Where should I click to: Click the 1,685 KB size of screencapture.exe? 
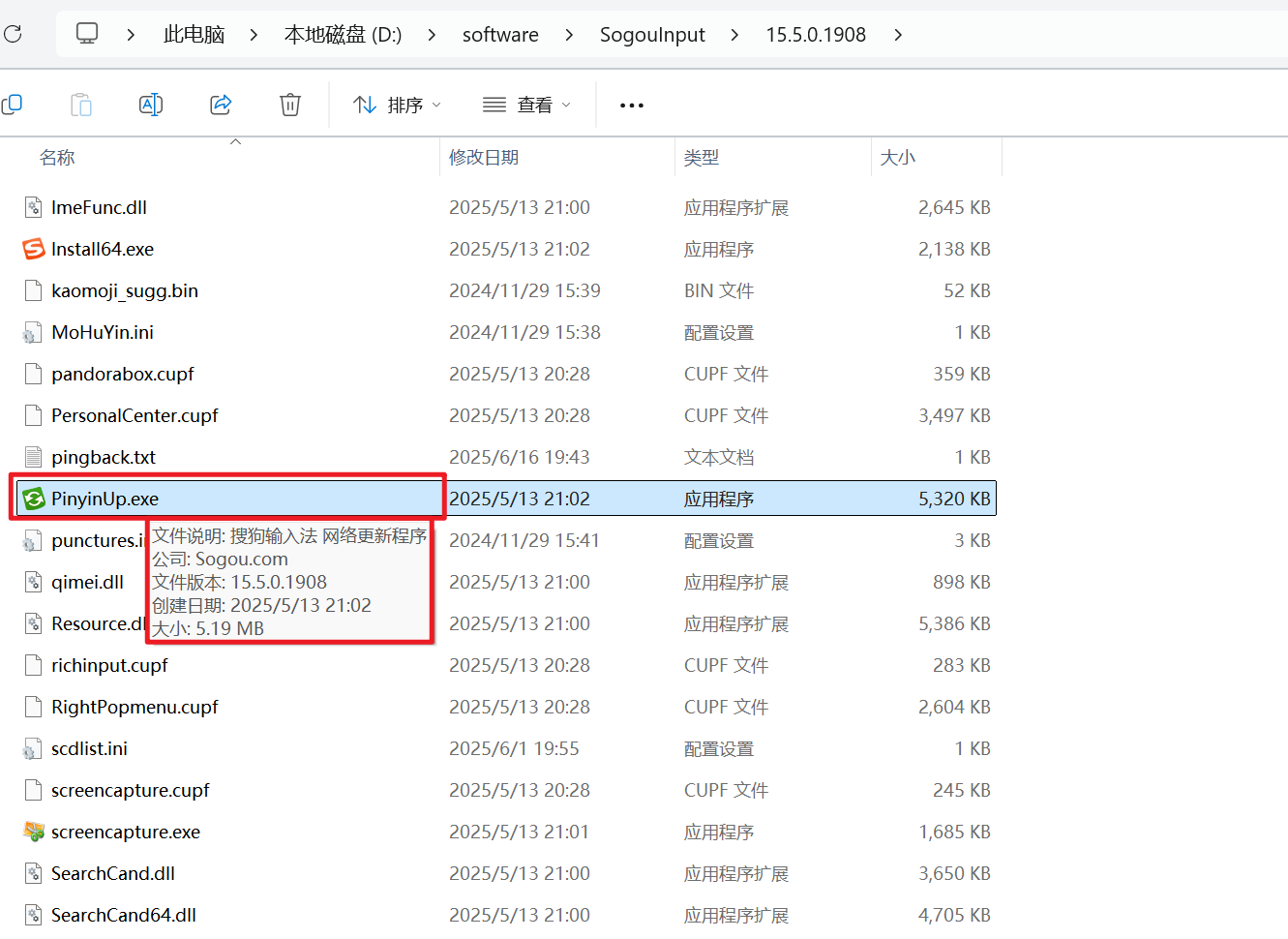(x=954, y=832)
